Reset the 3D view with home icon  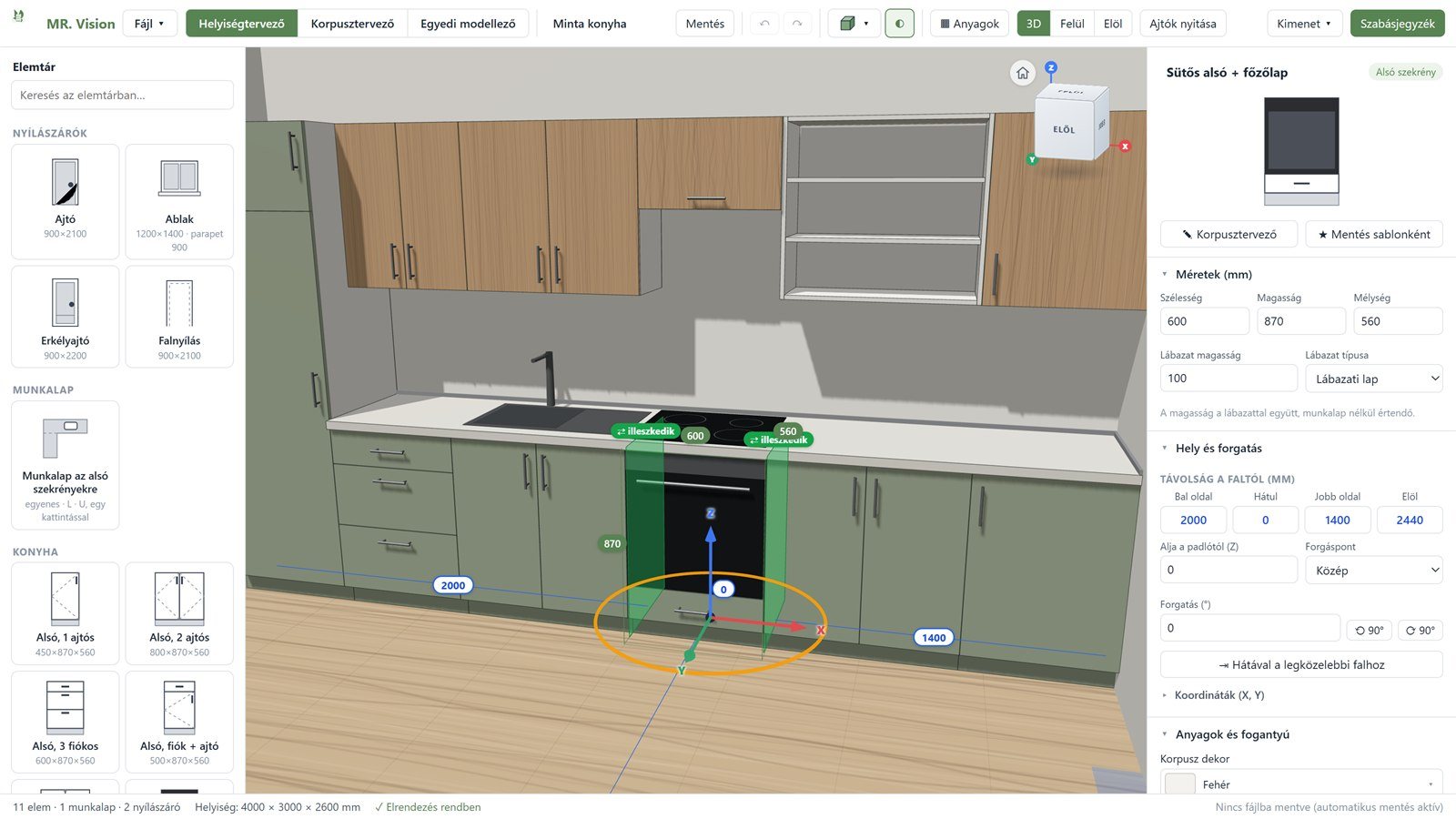point(1023,74)
